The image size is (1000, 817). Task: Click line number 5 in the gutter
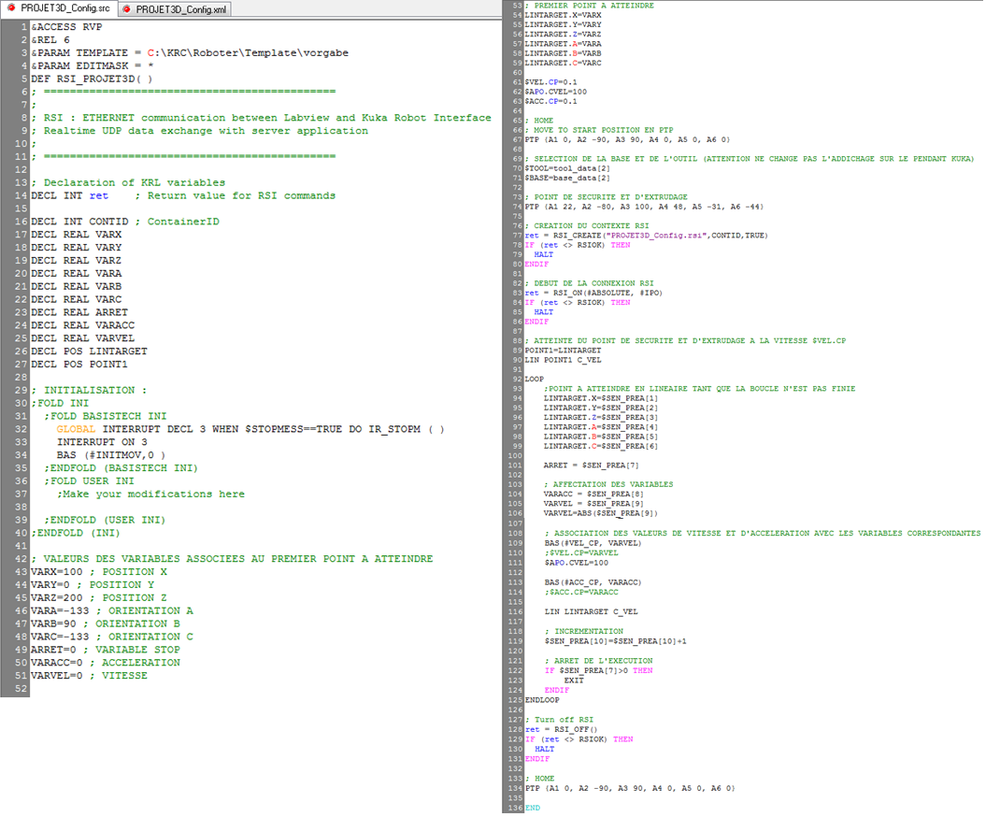22,78
